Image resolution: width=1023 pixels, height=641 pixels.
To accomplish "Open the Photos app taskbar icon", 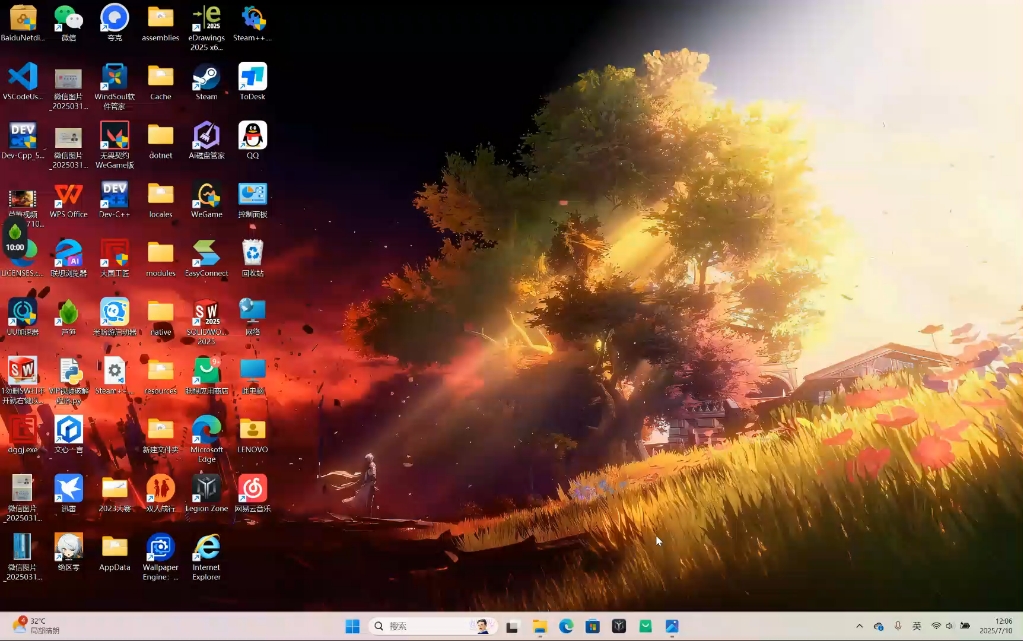I will tap(672, 627).
